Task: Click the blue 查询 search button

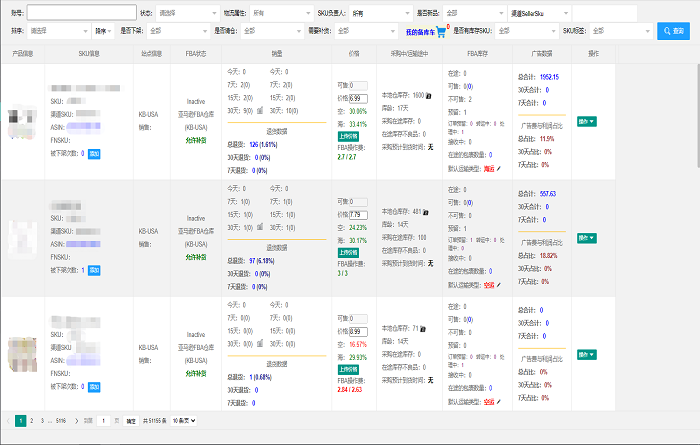Action: coord(673,31)
